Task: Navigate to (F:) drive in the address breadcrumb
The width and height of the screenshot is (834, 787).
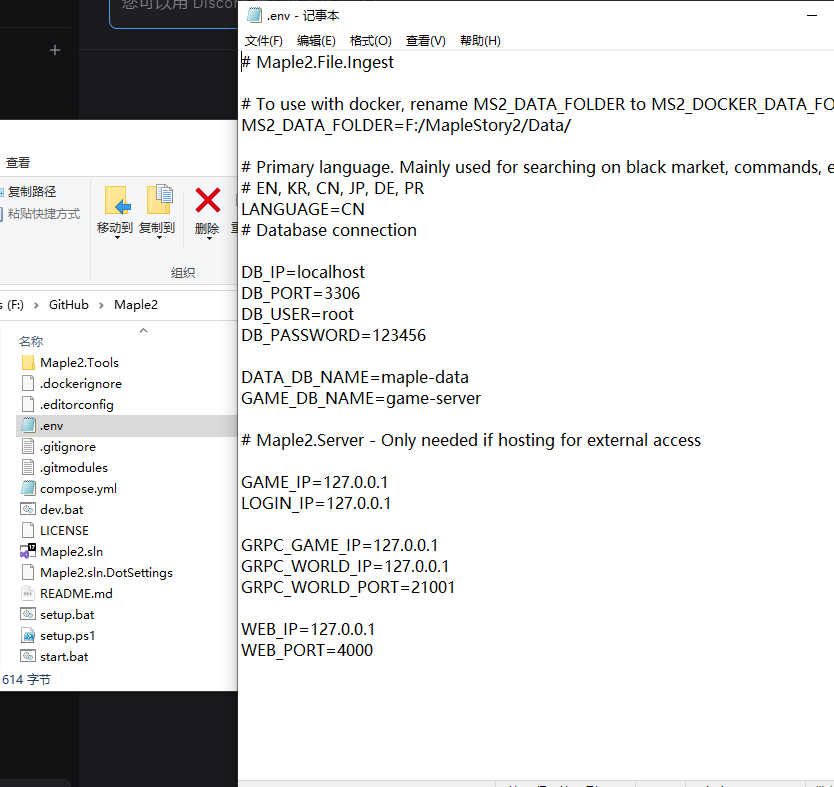Action: point(14,305)
